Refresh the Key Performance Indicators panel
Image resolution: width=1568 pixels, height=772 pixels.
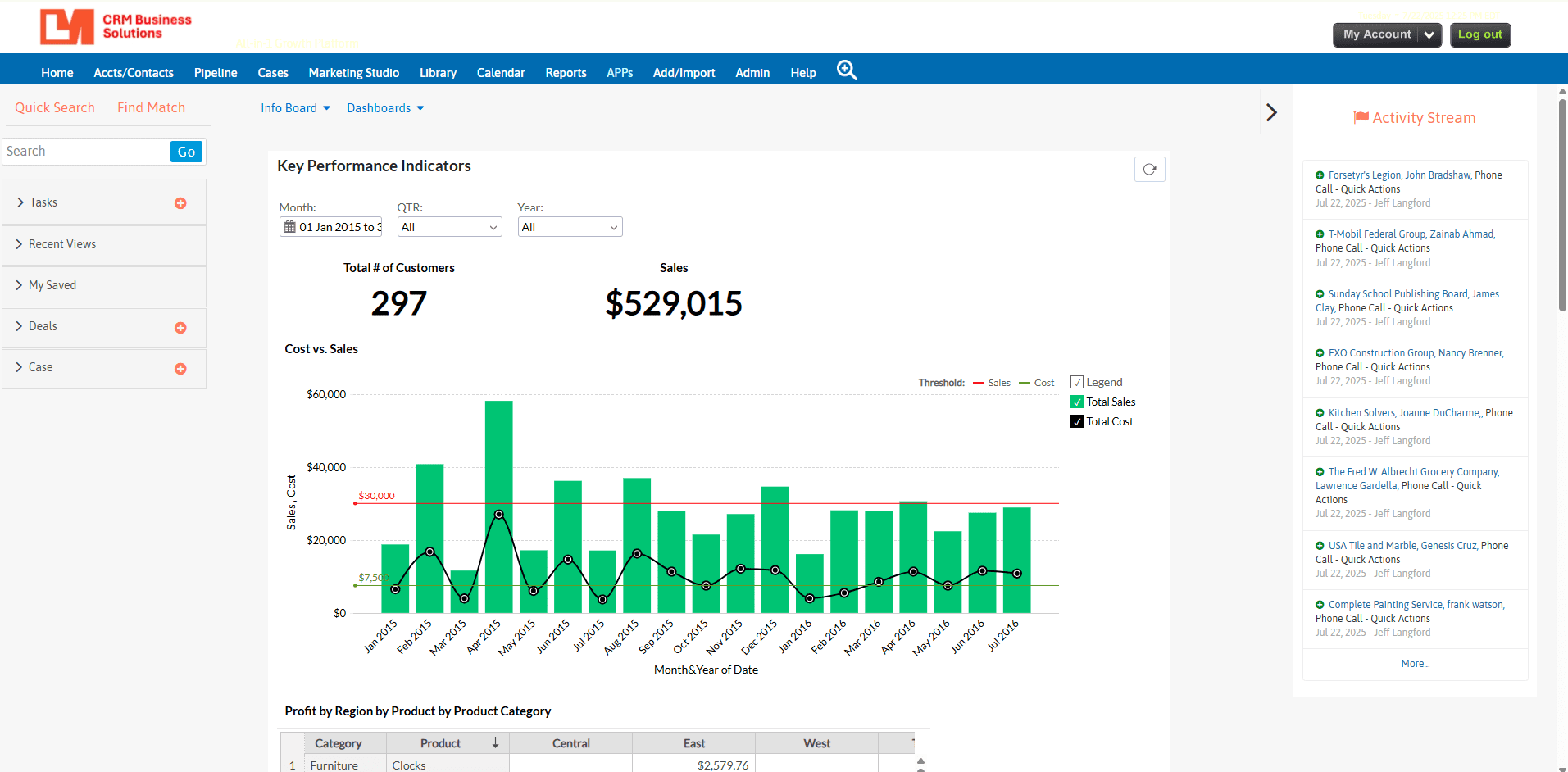coord(1148,169)
